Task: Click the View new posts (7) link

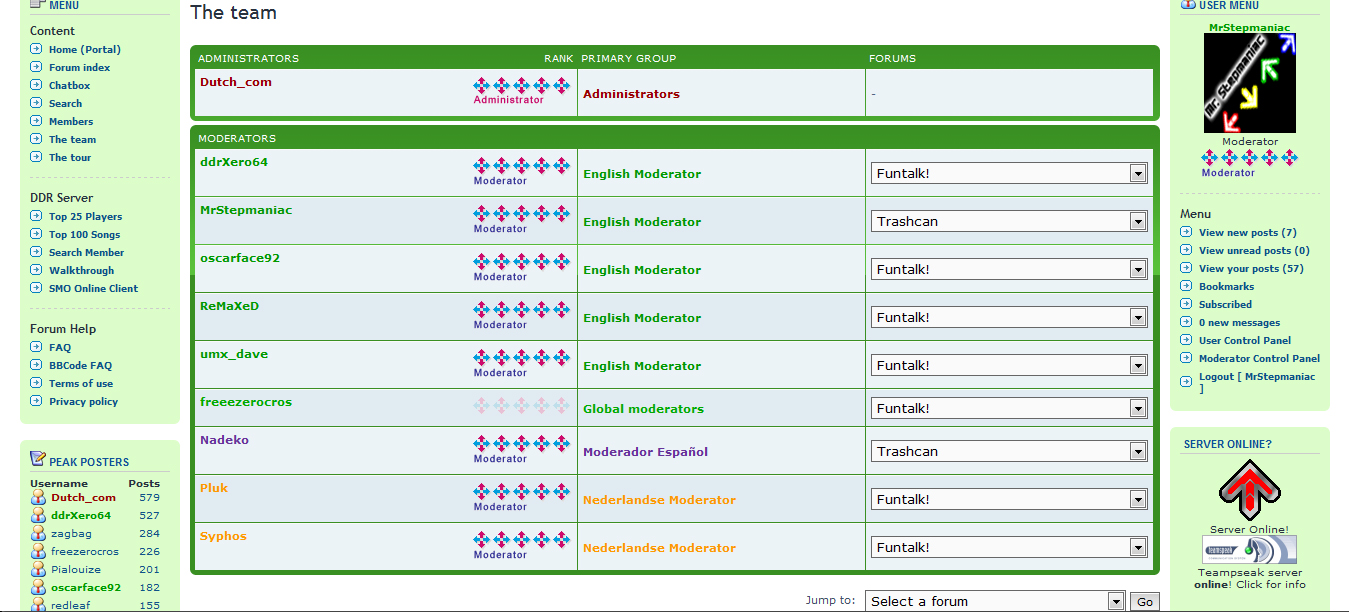Action: 1247,233
